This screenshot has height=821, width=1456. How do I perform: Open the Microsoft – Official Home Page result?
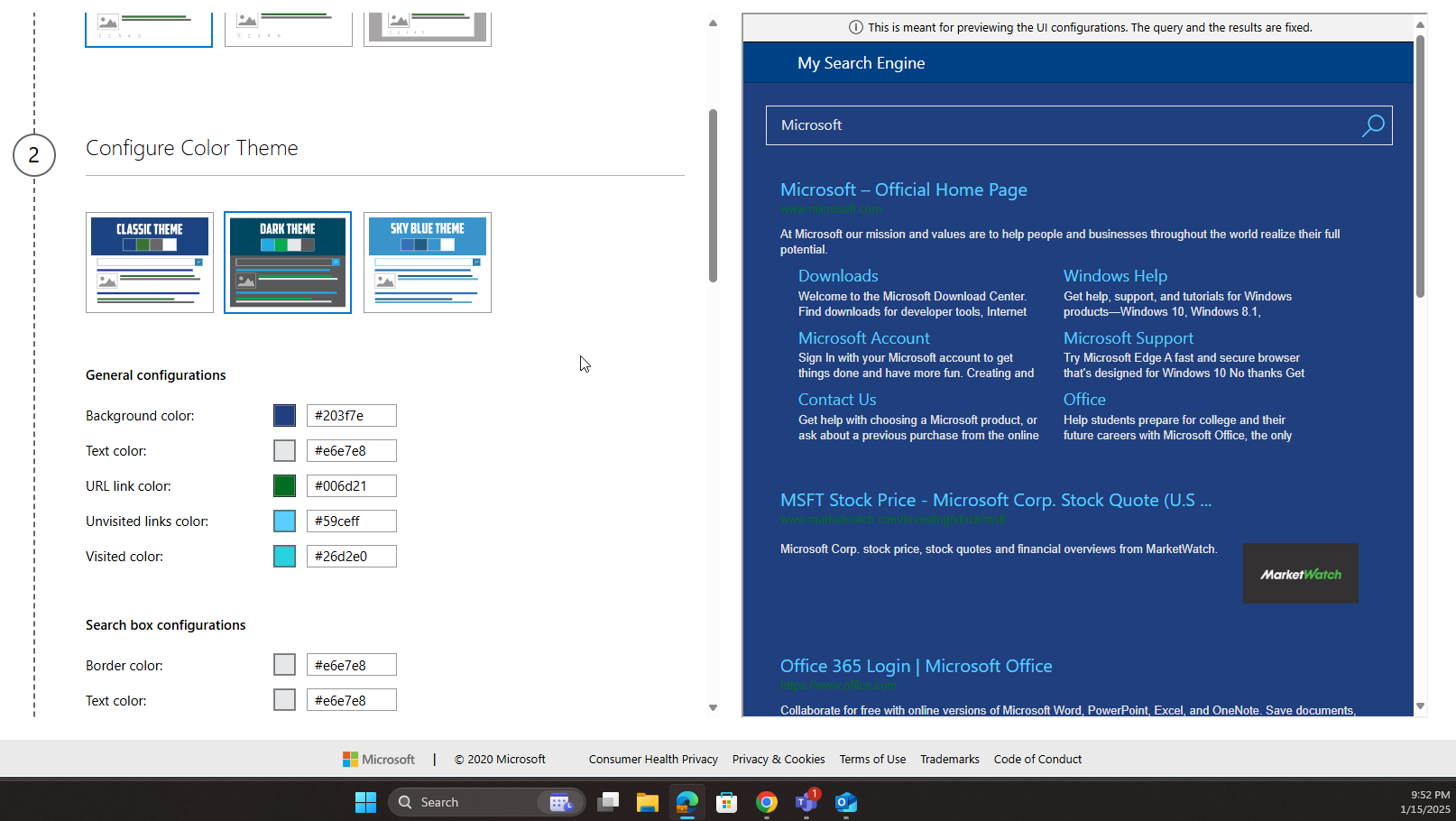tap(904, 190)
